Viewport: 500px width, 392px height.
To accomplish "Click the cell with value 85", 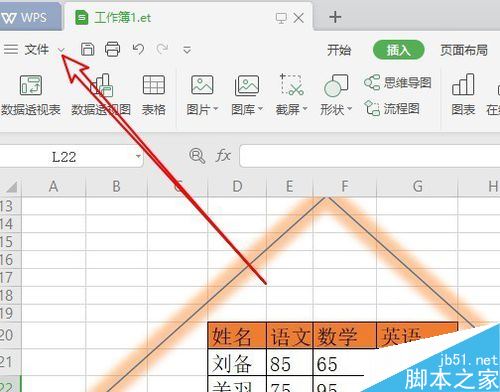I will pos(290,362).
